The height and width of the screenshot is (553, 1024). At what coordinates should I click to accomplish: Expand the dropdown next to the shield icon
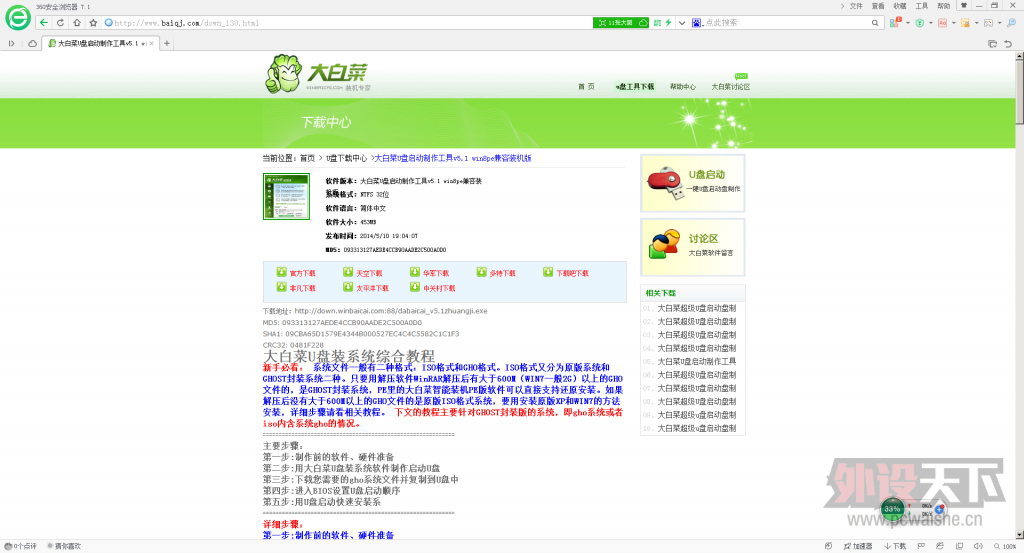click(930, 23)
